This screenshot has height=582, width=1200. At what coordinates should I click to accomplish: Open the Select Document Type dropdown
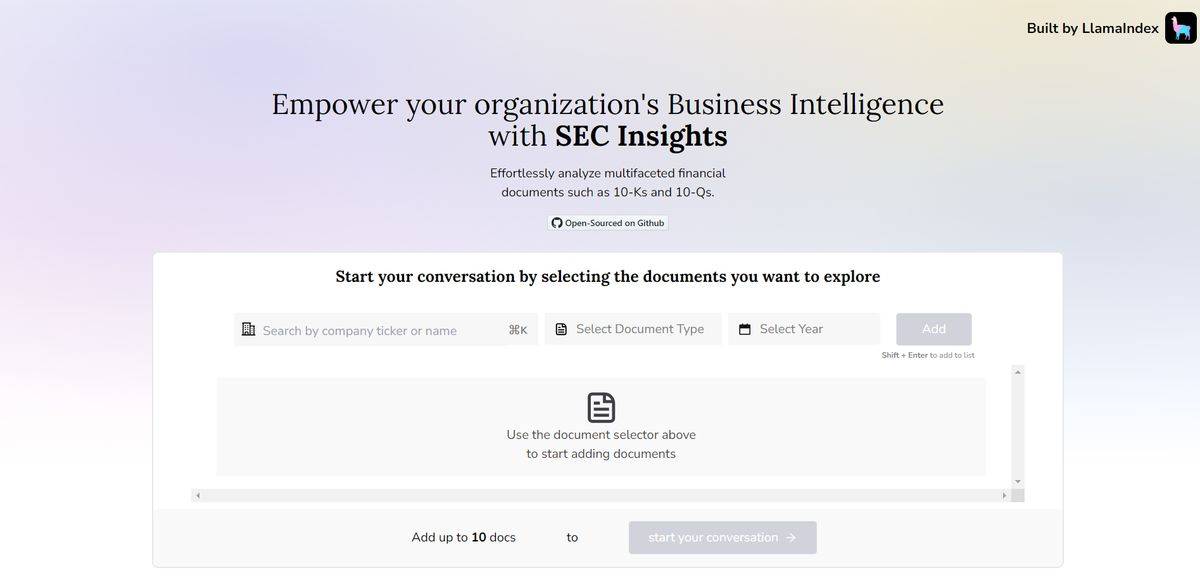(x=633, y=329)
